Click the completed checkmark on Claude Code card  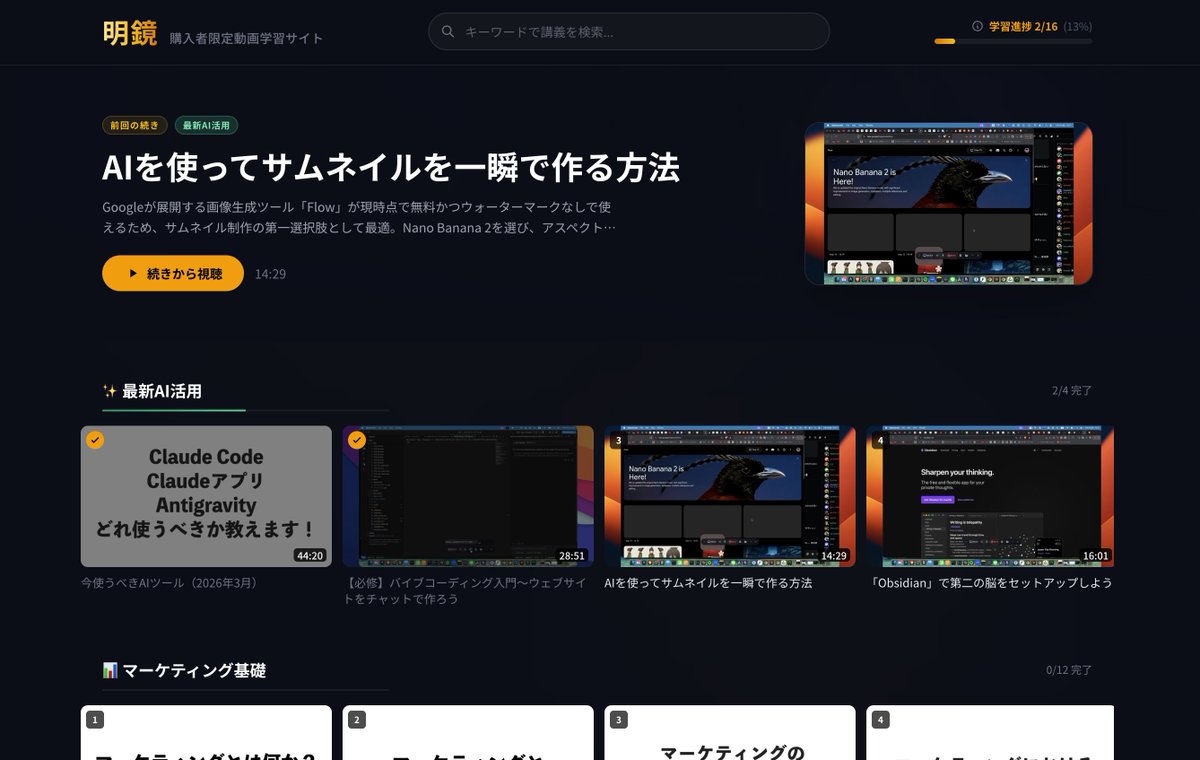pos(95,440)
